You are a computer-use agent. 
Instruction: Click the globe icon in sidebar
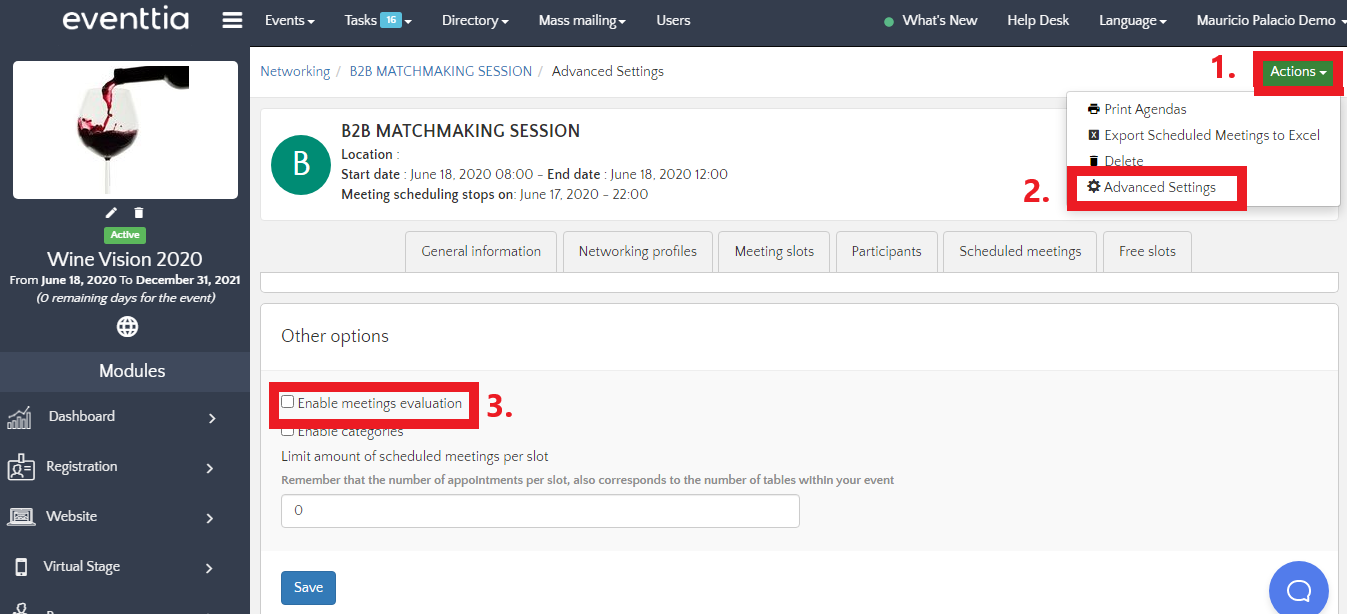[127, 326]
